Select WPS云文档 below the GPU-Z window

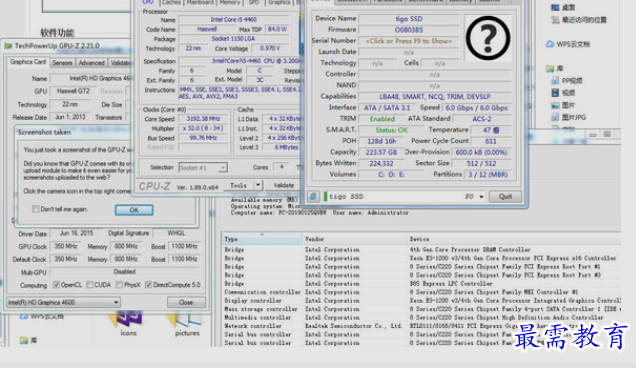pos(43,316)
